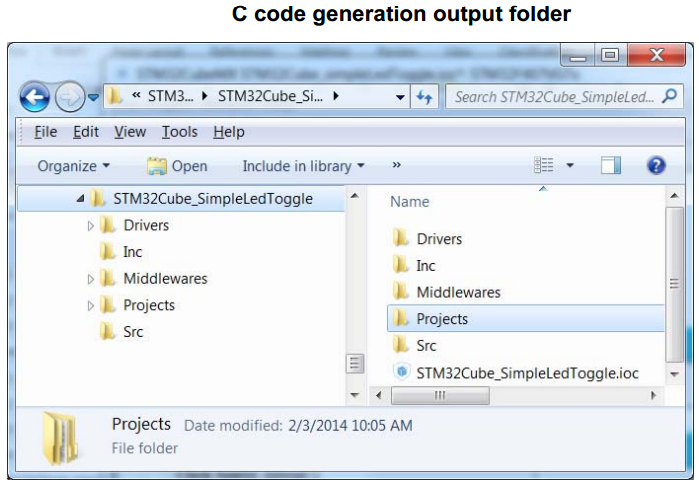
Task: Show more toolbar commands via double chevron
Action: (x=396, y=165)
